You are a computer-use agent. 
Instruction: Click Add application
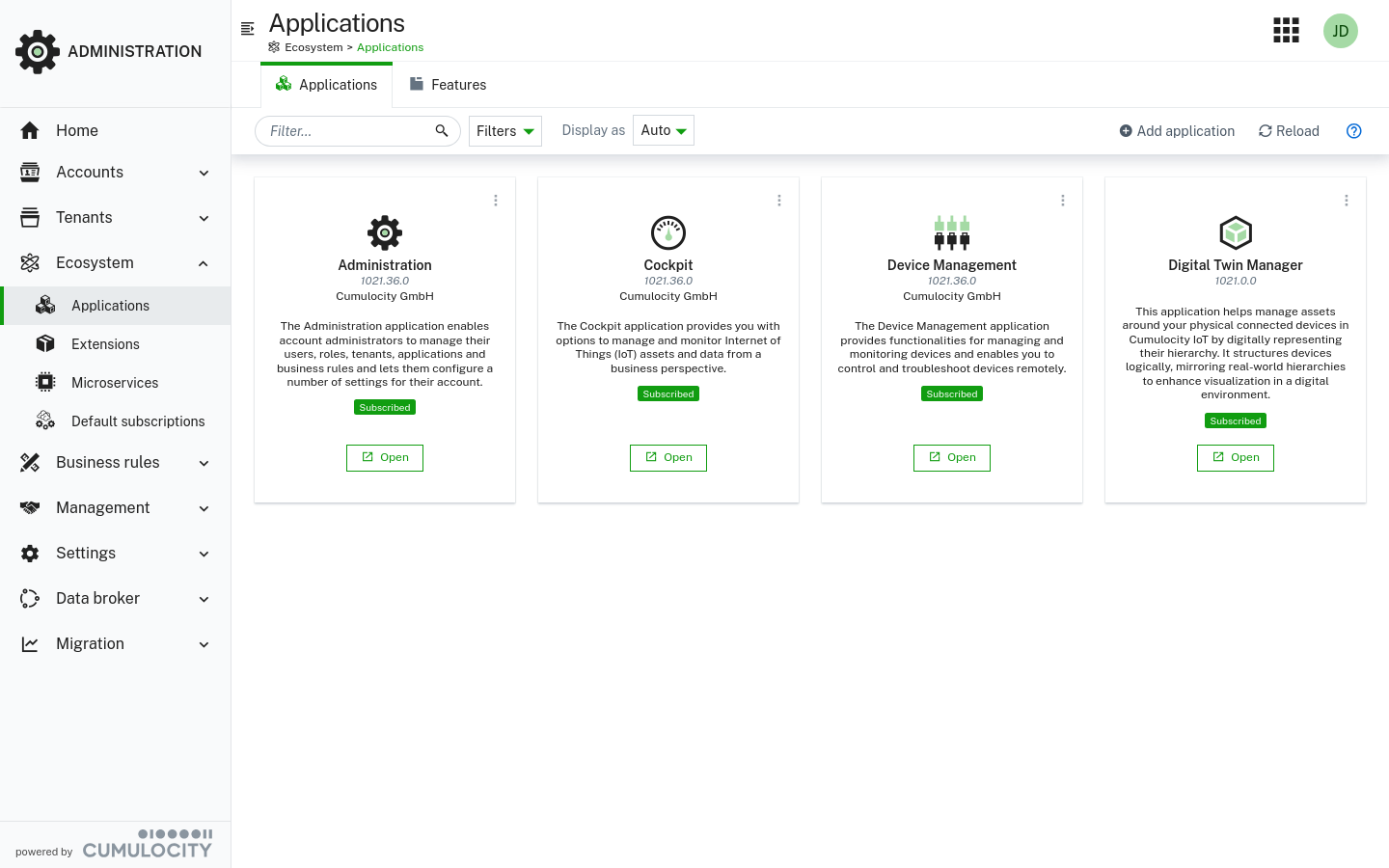pos(1177,130)
